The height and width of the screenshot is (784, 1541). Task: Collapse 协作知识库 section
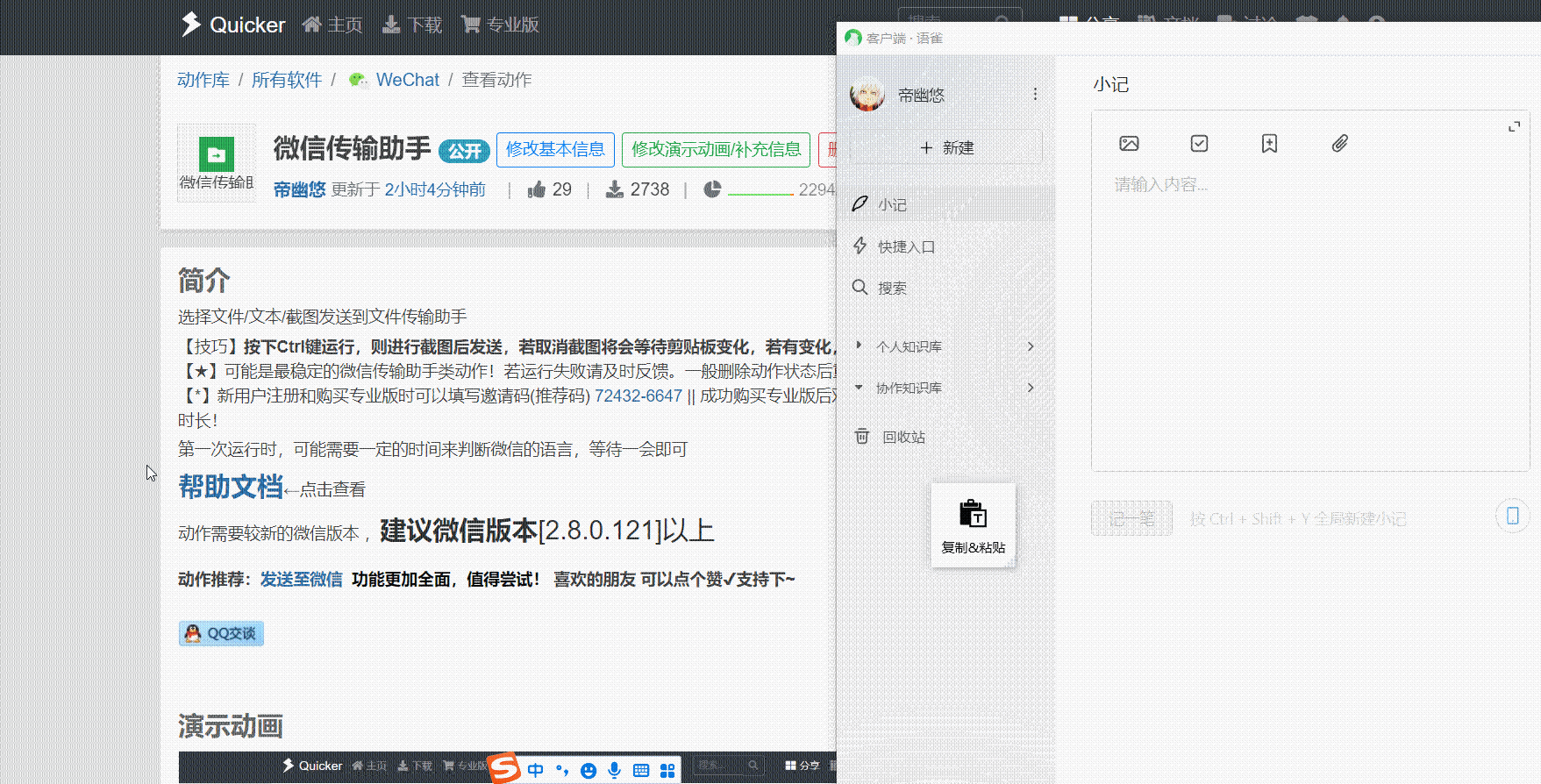859,387
